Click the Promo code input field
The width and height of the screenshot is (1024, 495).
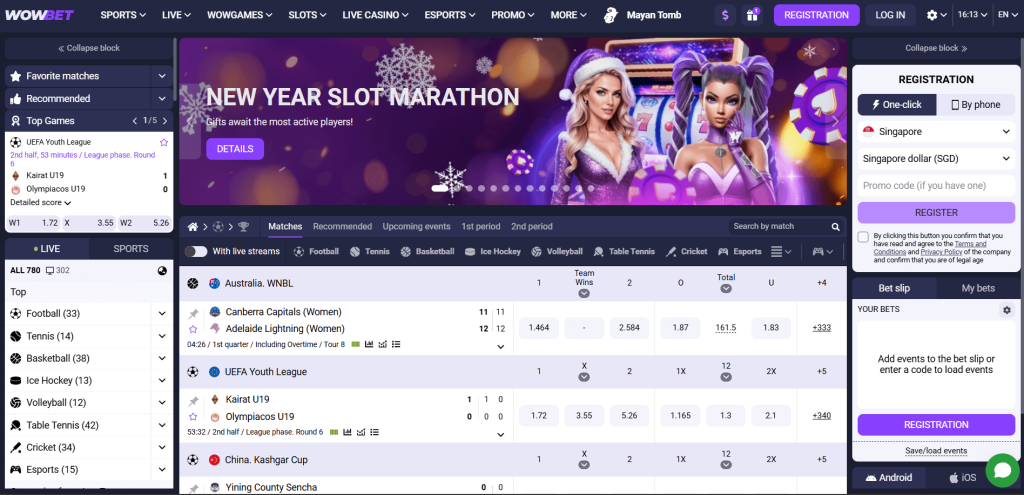(936, 185)
